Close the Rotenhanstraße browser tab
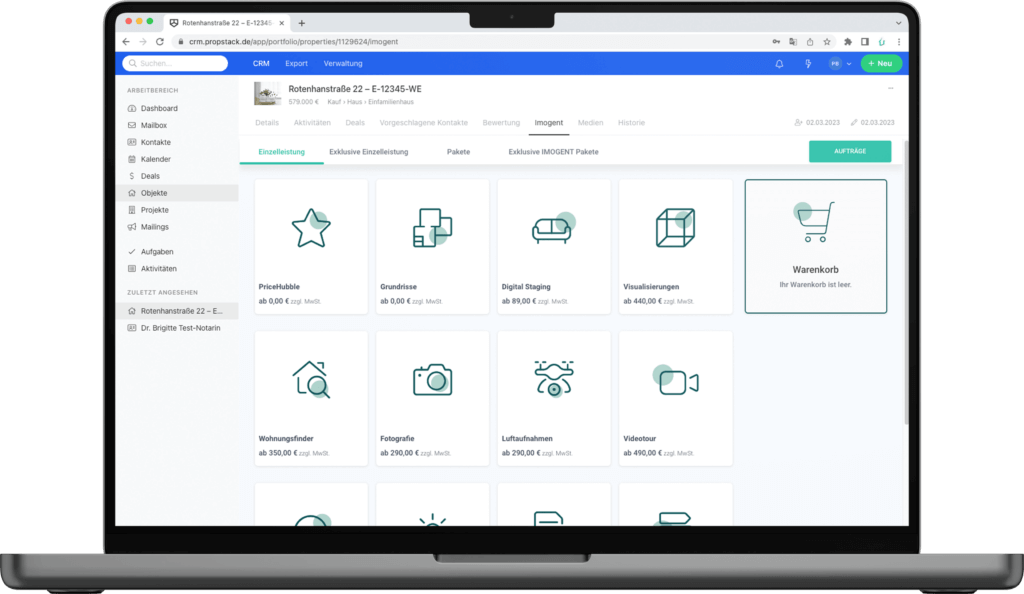 pyautogui.click(x=281, y=23)
